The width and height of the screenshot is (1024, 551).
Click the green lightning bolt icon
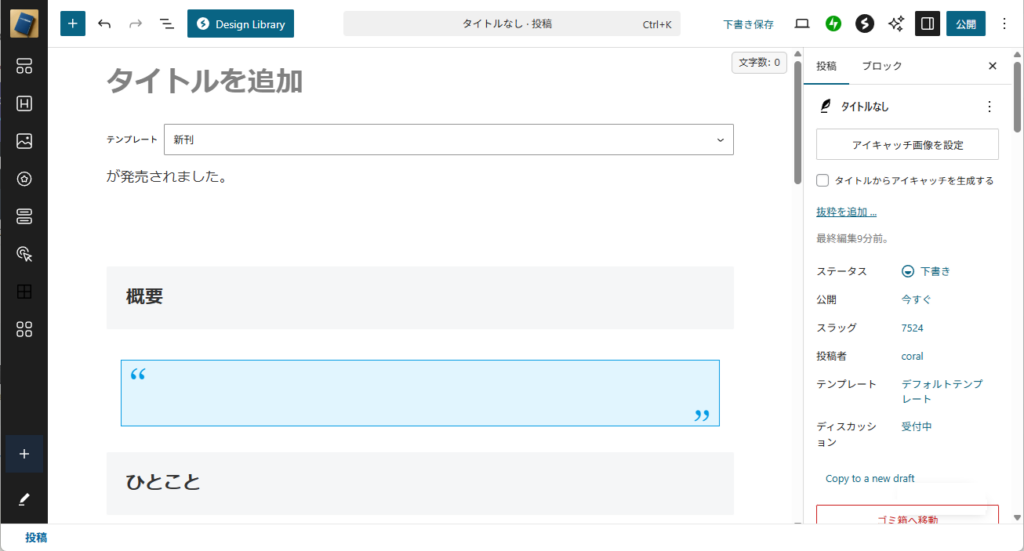click(x=833, y=24)
